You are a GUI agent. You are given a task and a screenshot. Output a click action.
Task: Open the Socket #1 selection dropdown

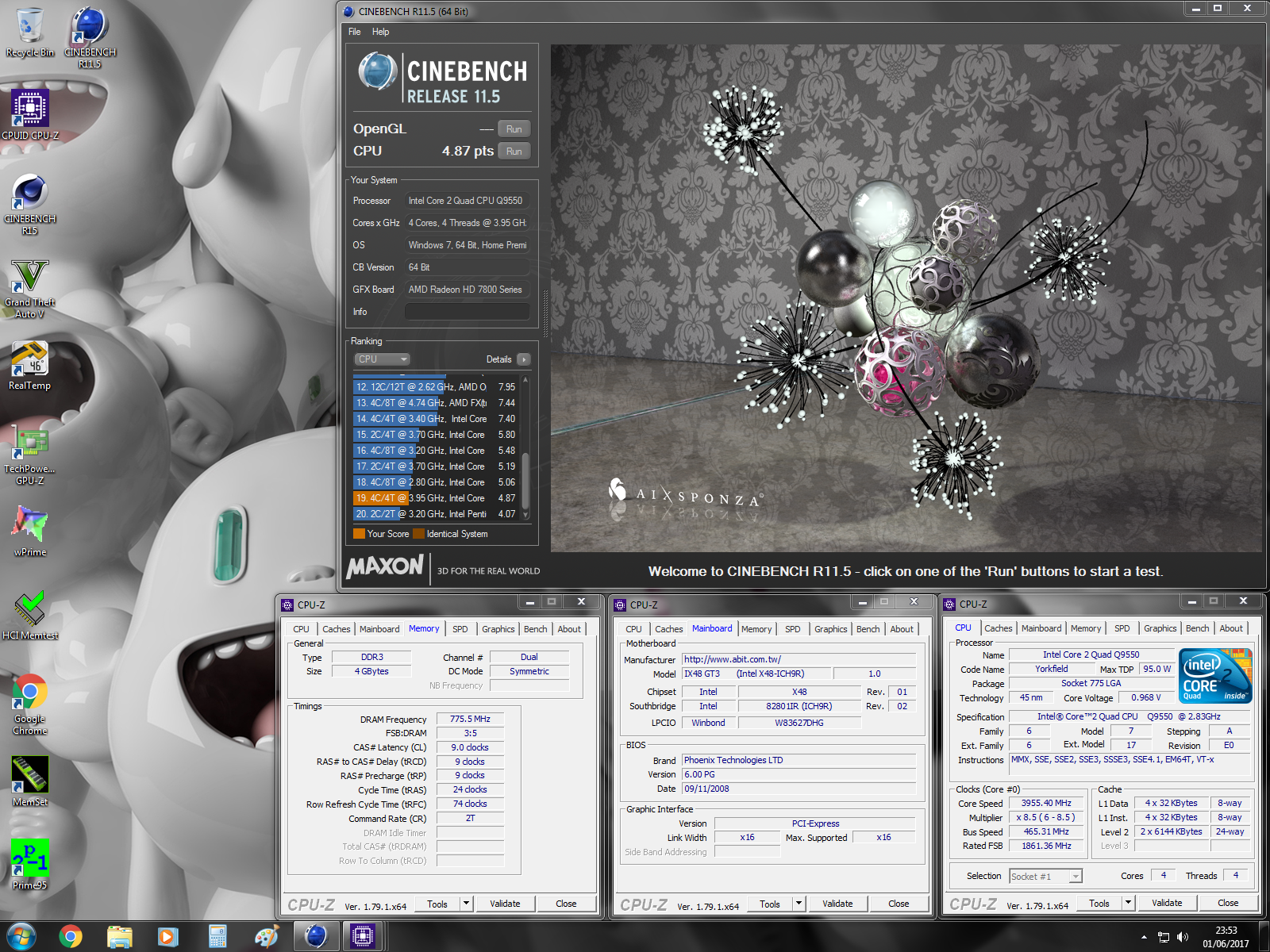click(1045, 877)
